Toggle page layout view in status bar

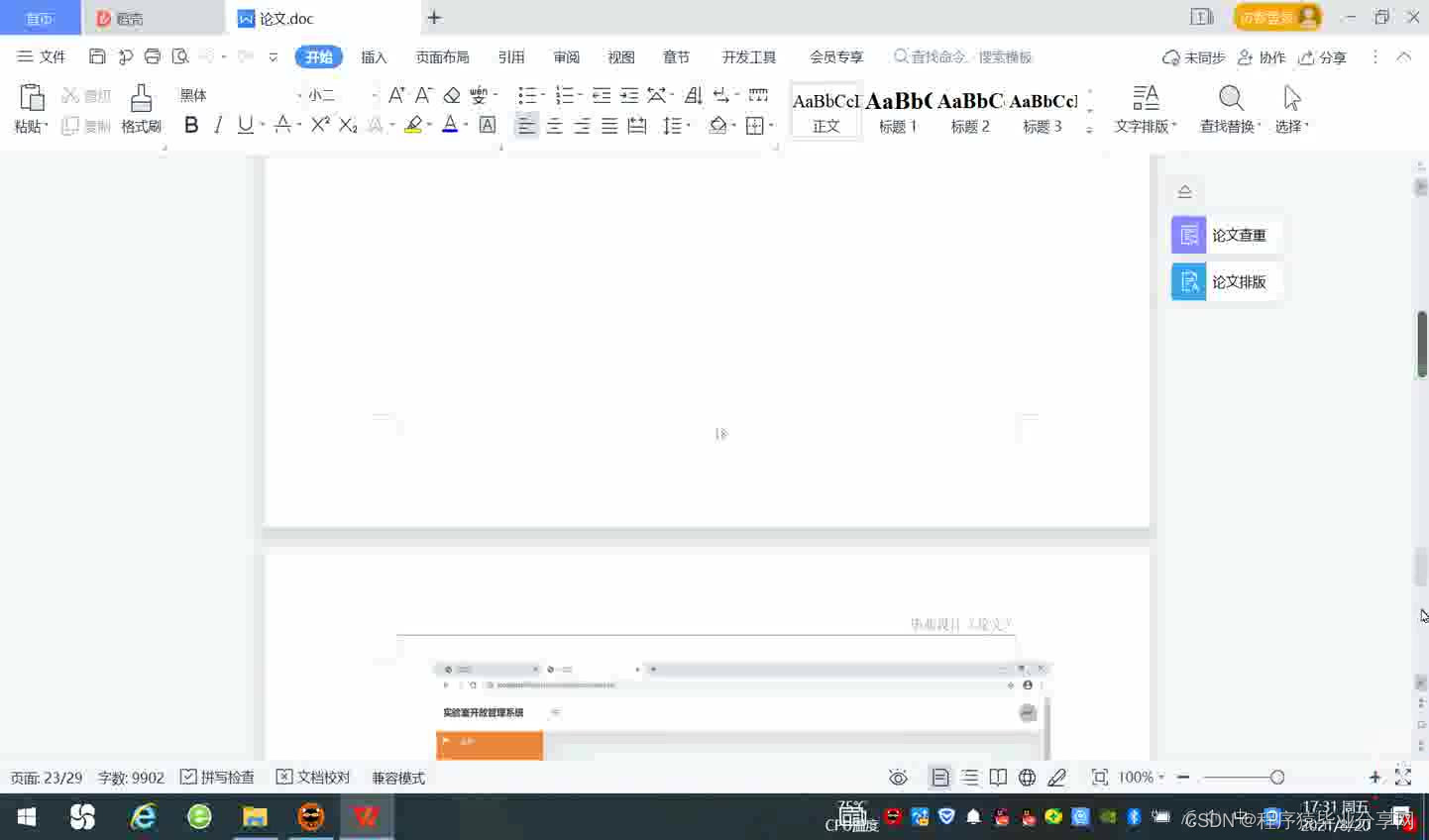click(939, 778)
